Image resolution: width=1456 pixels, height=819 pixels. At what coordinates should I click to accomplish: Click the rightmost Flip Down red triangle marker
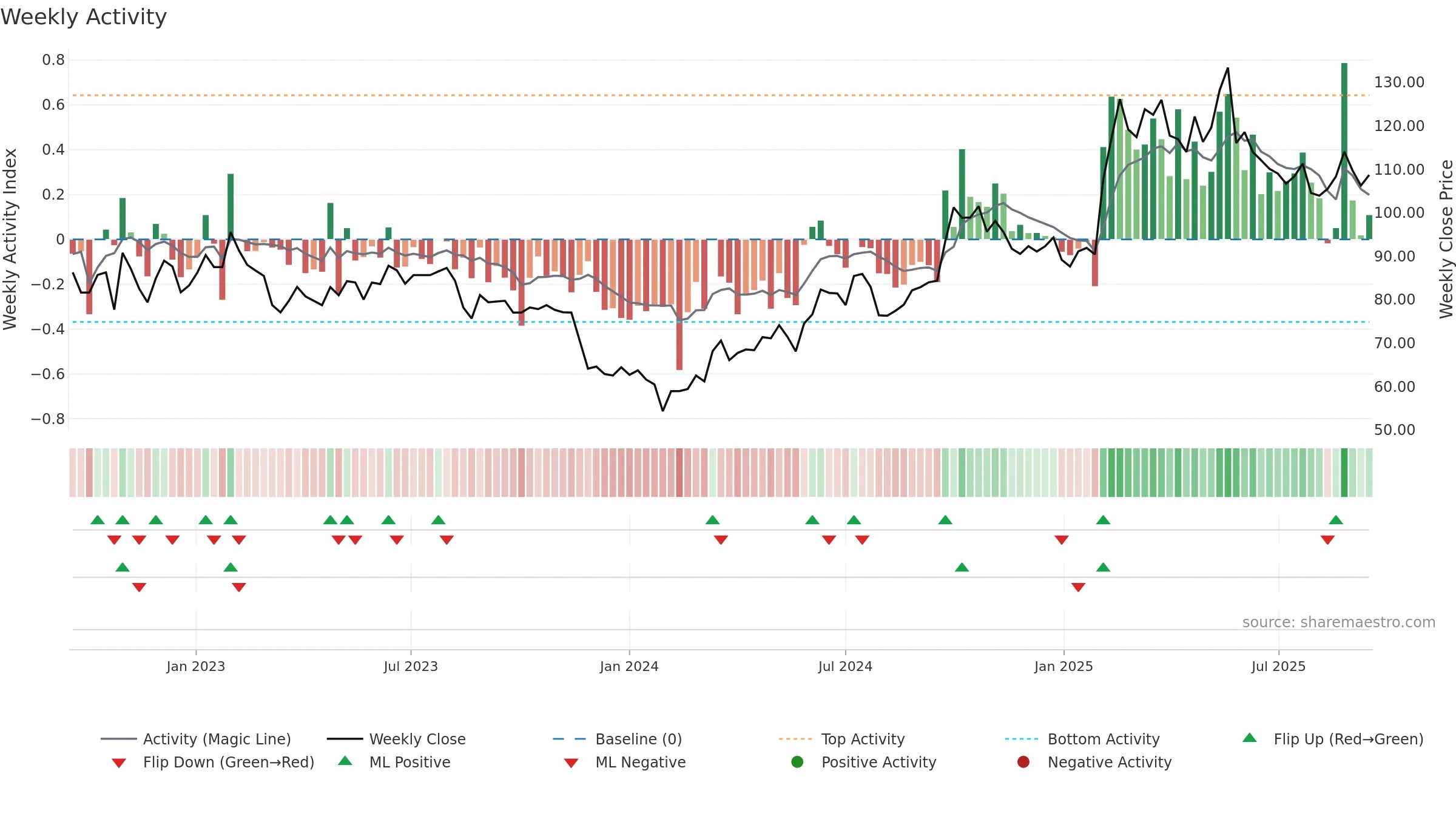coord(1327,540)
